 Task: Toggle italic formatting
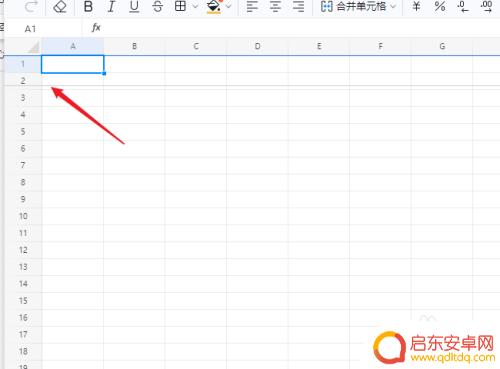pos(111,6)
